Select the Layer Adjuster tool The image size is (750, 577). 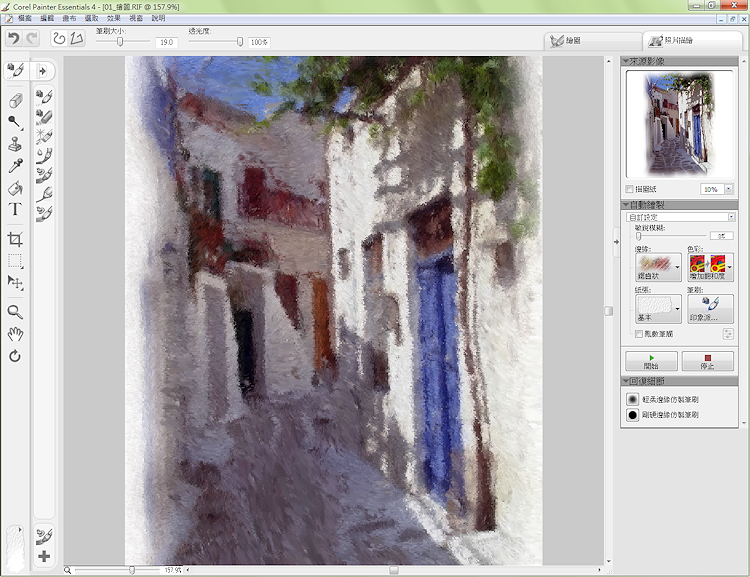click(x=15, y=283)
